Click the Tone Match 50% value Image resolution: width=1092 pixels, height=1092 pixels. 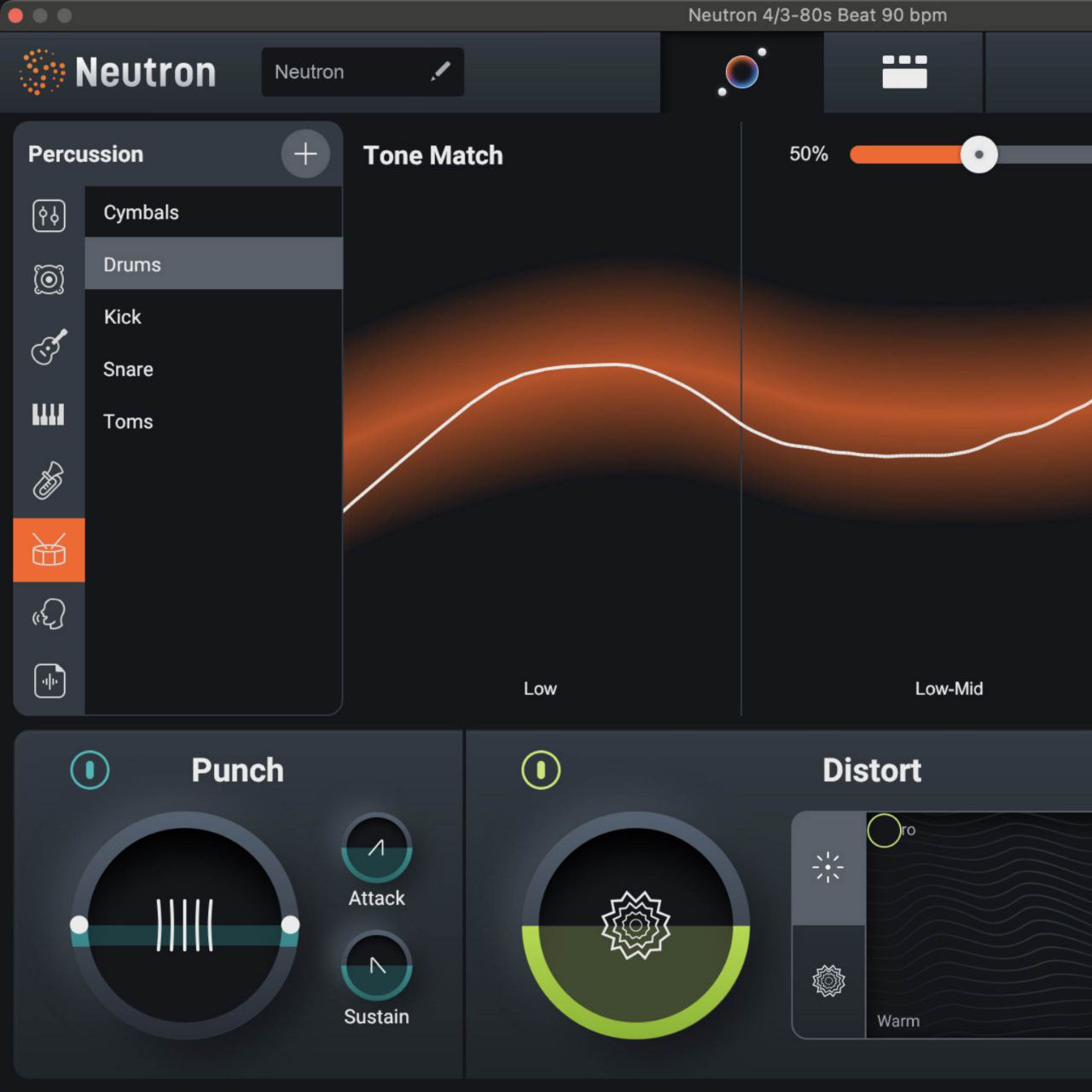(x=809, y=154)
